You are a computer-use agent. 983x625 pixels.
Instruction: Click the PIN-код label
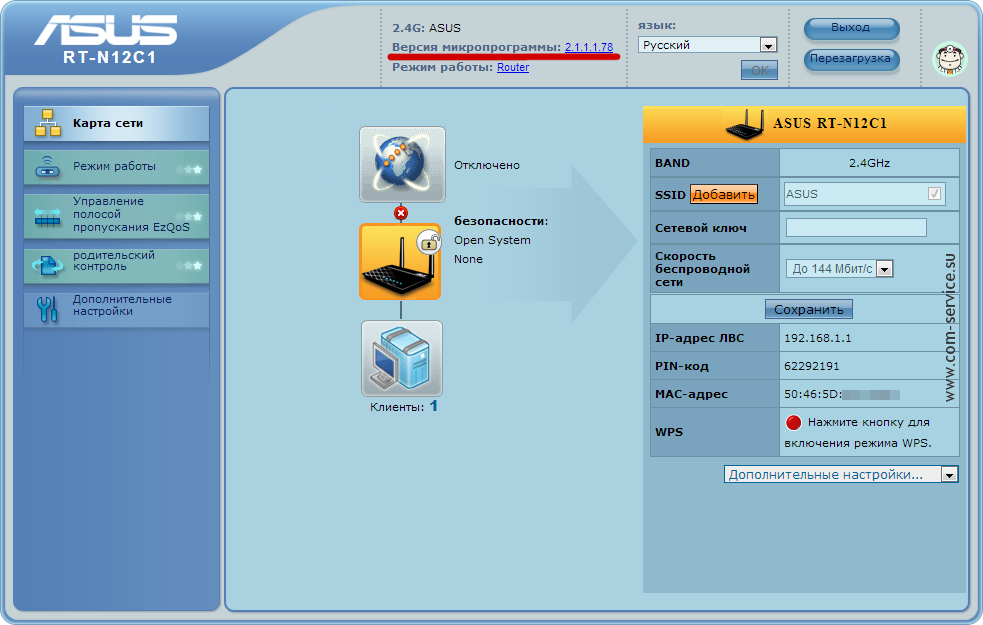click(682, 366)
